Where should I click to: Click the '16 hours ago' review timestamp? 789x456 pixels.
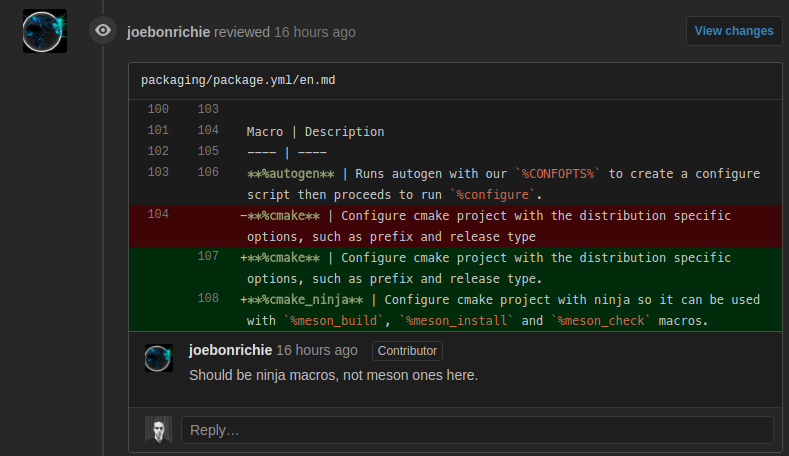[314, 32]
